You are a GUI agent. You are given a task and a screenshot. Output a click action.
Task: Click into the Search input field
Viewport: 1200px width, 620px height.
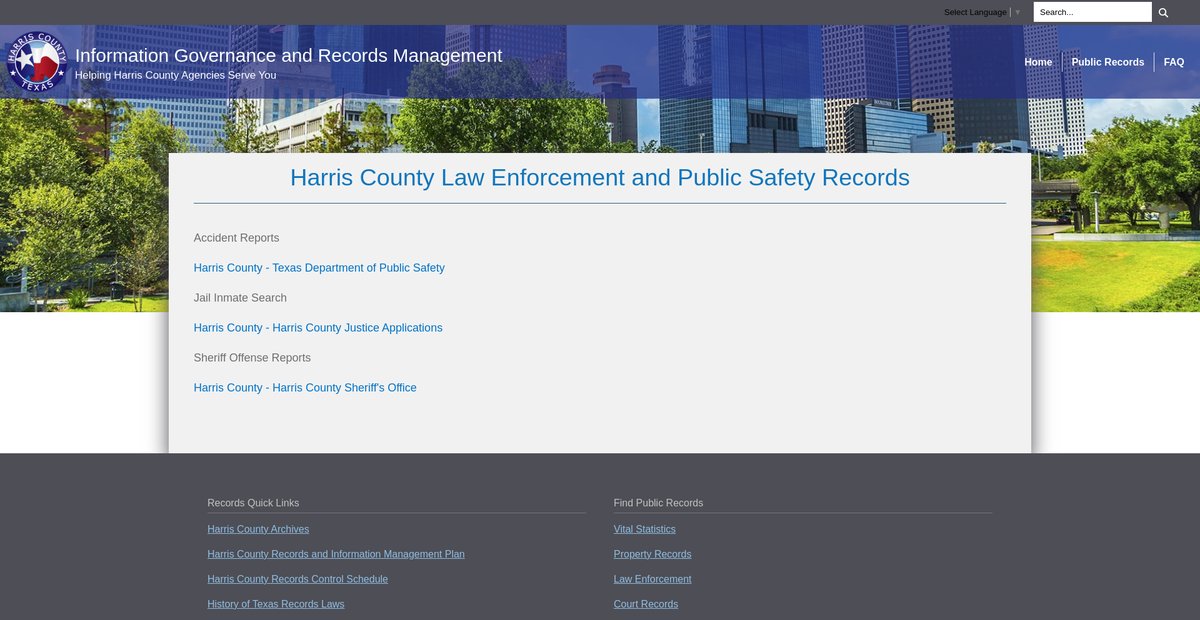click(1092, 12)
